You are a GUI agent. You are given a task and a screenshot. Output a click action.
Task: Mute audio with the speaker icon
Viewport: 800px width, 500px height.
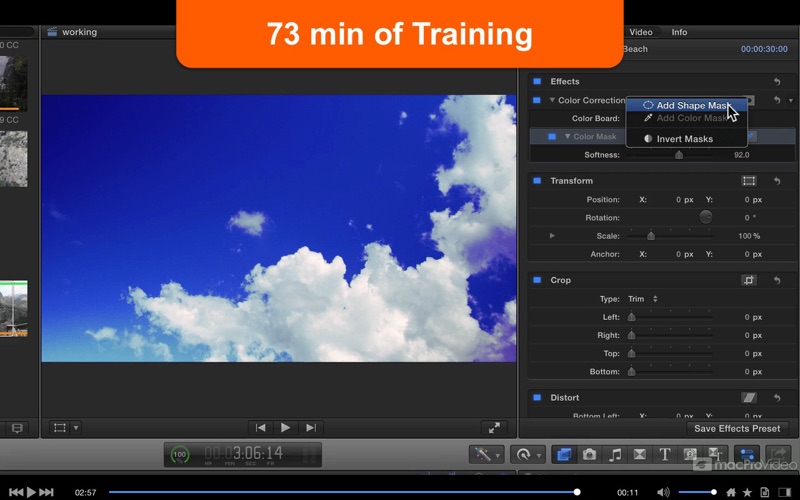tap(663, 492)
